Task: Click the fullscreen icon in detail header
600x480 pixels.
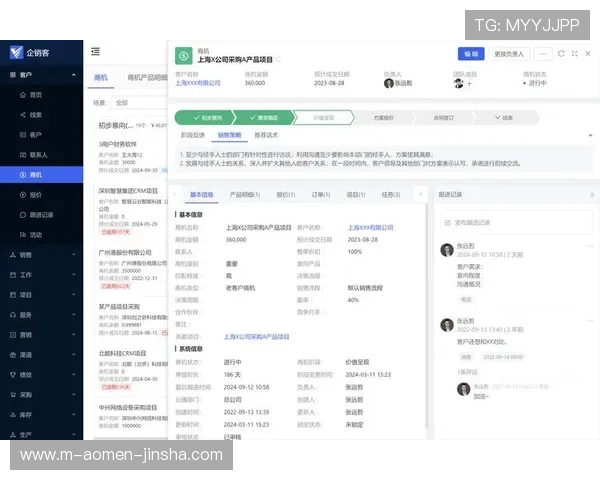Action: (x=574, y=54)
